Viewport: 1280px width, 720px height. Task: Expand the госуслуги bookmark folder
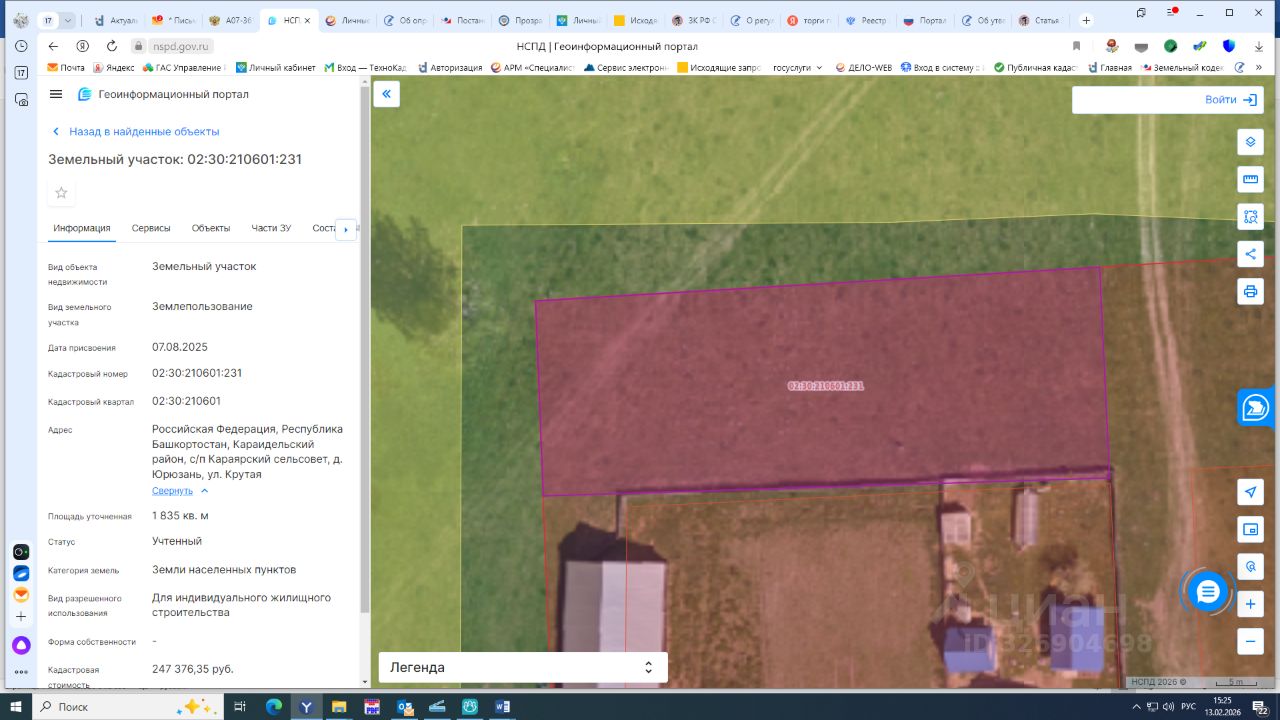click(x=798, y=68)
